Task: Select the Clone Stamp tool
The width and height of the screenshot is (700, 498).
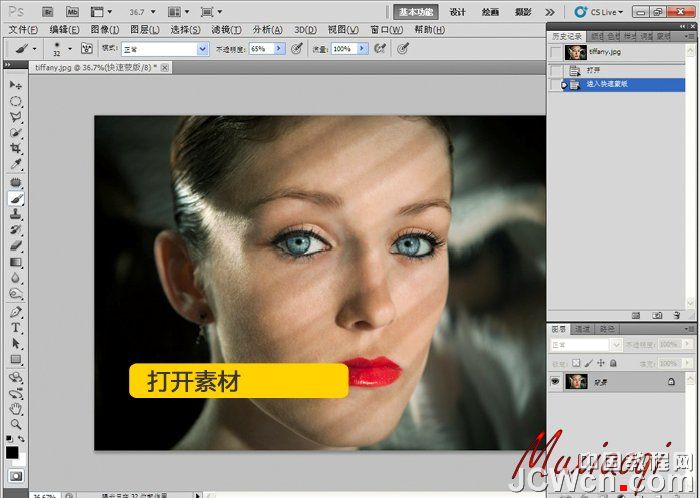Action: 16,214
